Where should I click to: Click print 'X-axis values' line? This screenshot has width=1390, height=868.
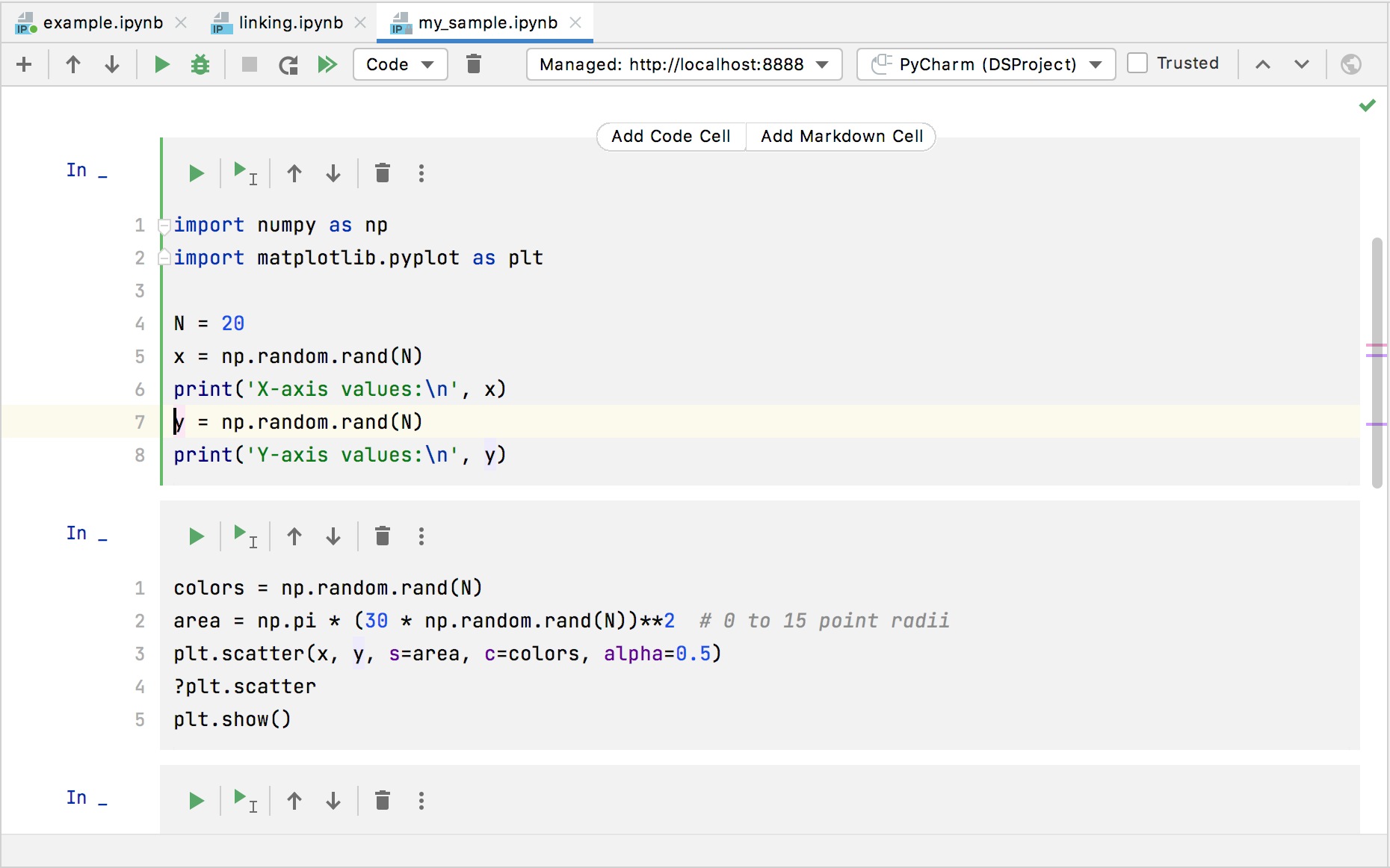point(340,389)
